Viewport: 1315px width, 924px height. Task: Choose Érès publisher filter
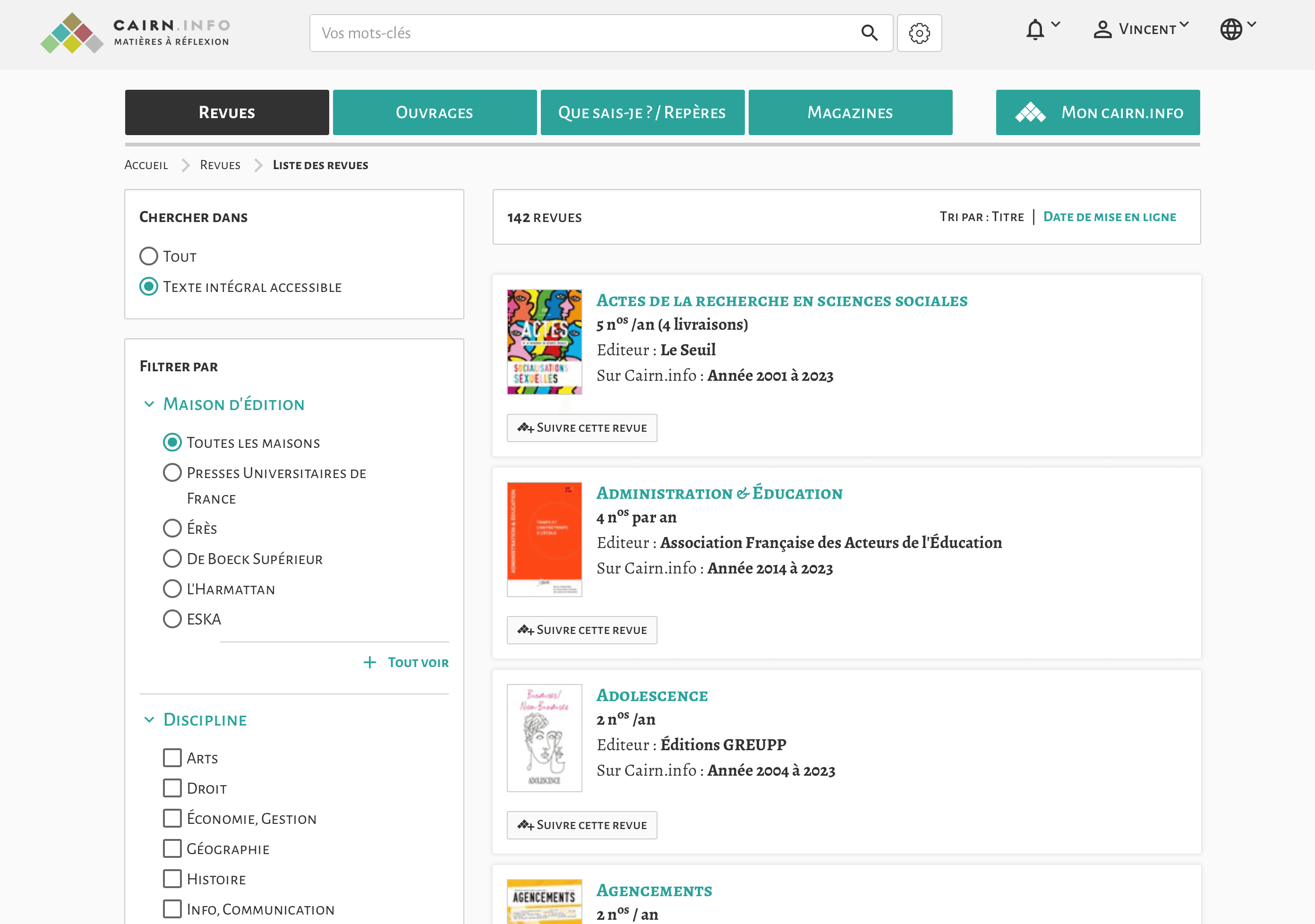tap(172, 528)
